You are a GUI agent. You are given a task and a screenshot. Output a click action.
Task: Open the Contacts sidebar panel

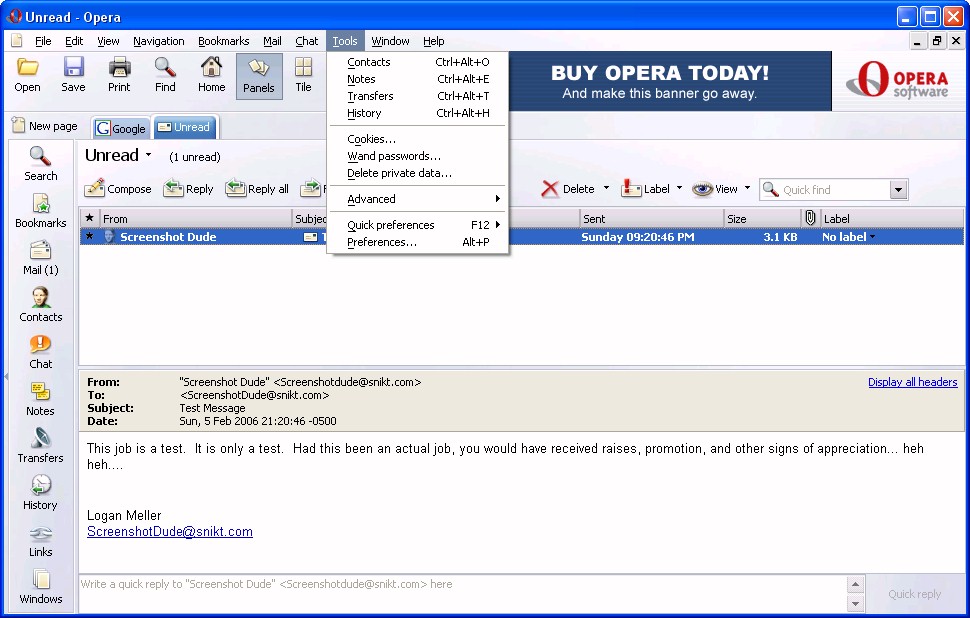(x=41, y=305)
